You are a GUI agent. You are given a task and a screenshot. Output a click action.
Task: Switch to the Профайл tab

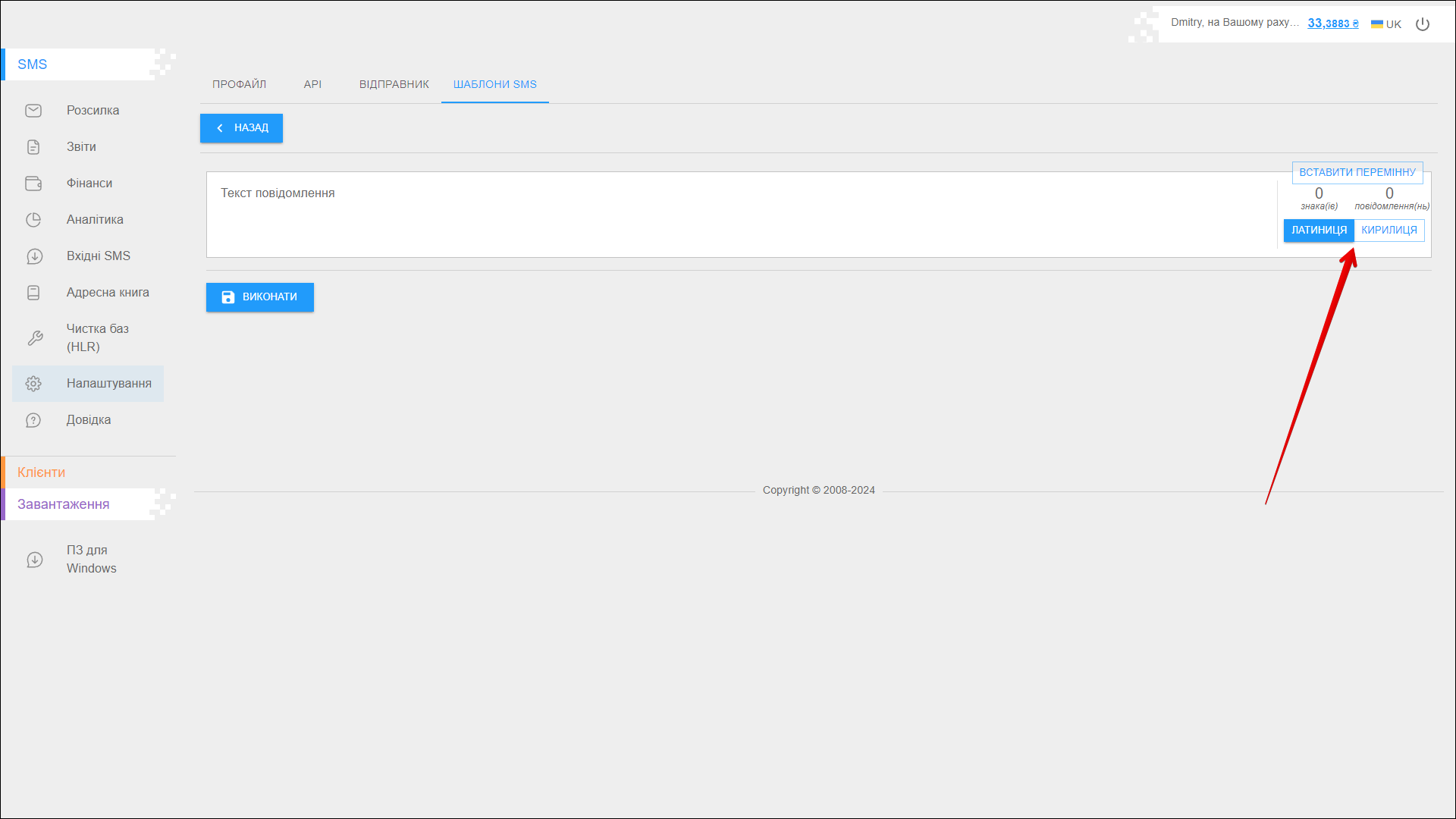(x=239, y=84)
